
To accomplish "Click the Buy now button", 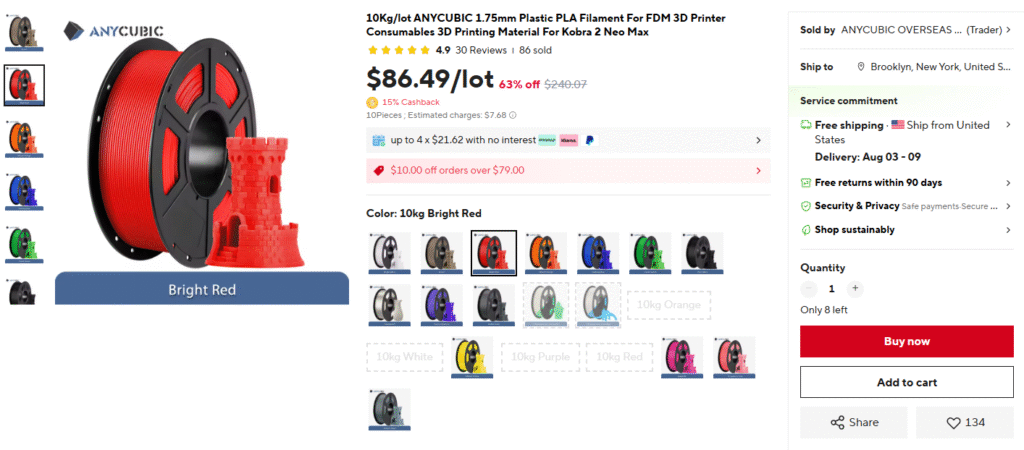I will 906,342.
